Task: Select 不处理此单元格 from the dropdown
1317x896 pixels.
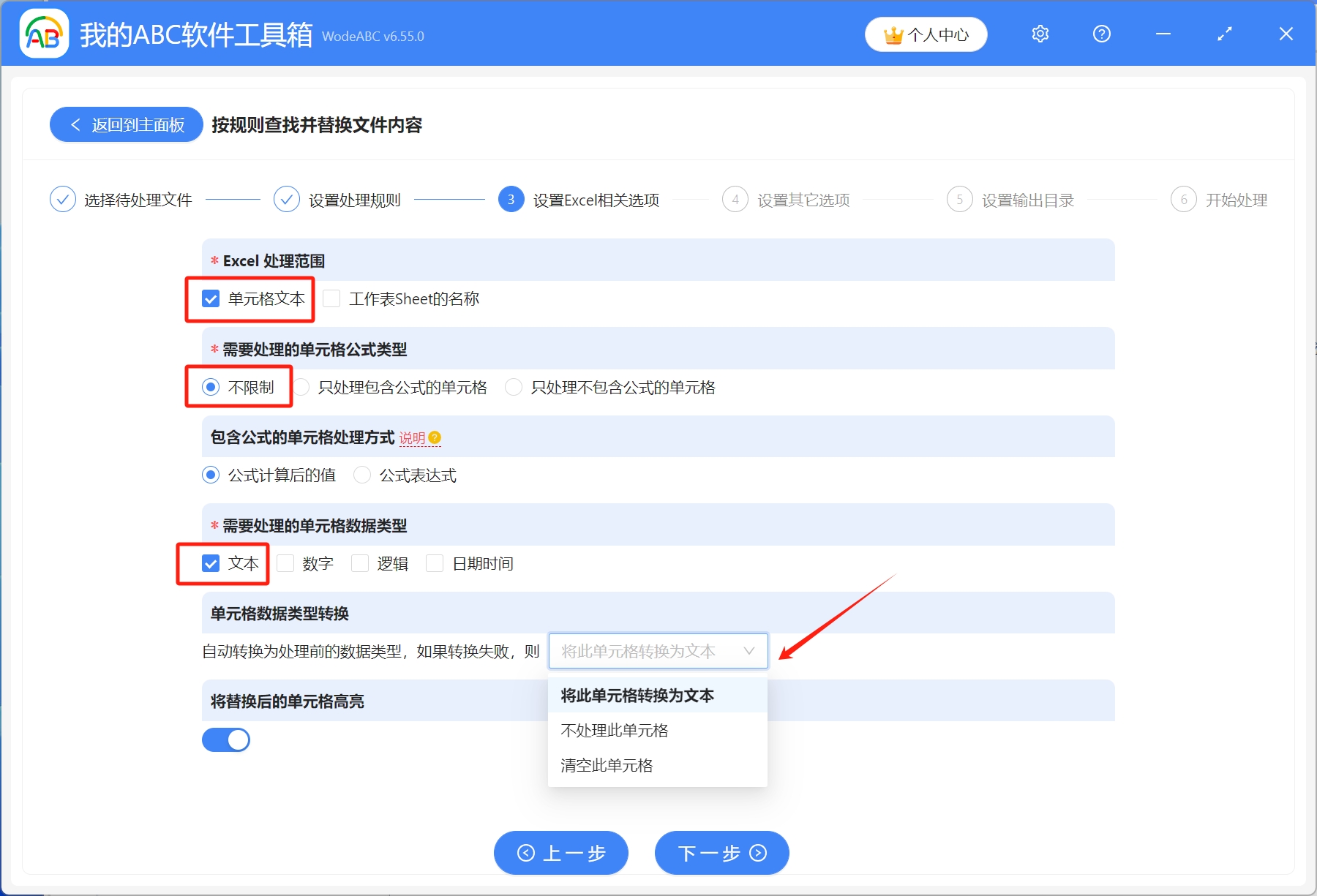Action: pos(613,730)
